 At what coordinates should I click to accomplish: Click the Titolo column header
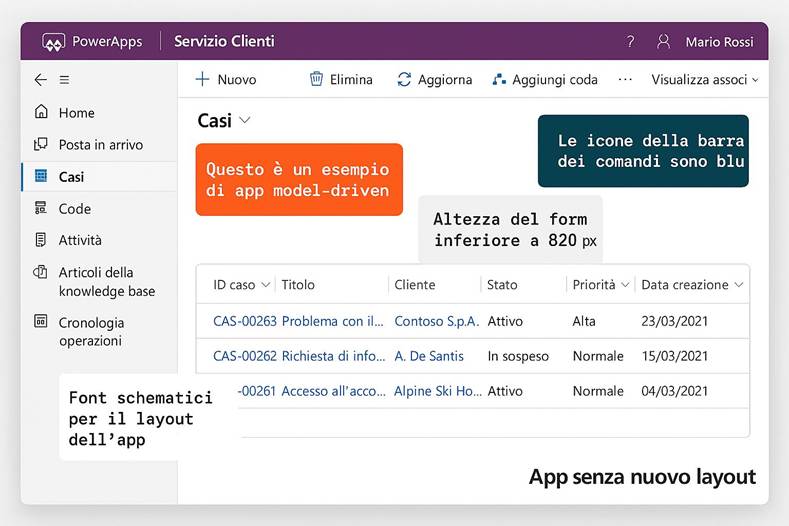point(298,285)
